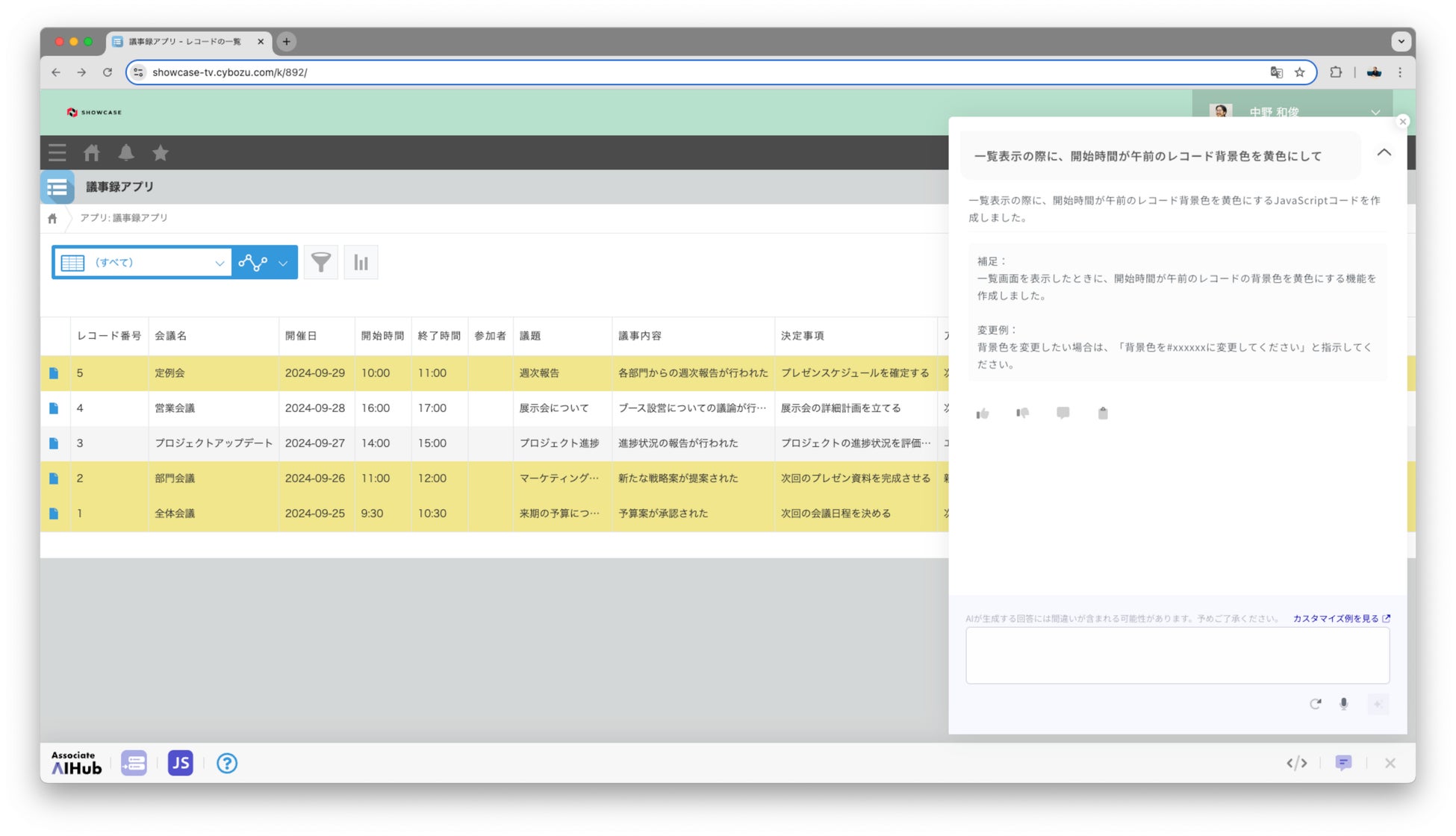Click the アプリ: 議事録アプリ breadcrumb

point(124,218)
